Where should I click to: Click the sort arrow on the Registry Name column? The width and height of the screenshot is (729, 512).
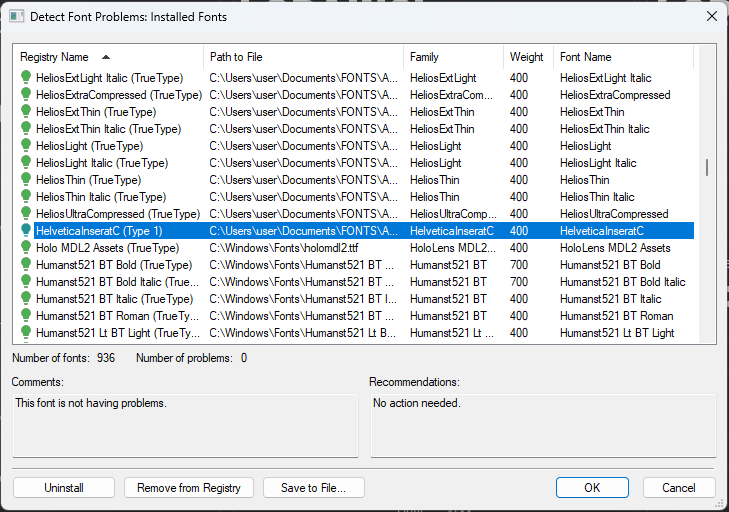click(106, 57)
